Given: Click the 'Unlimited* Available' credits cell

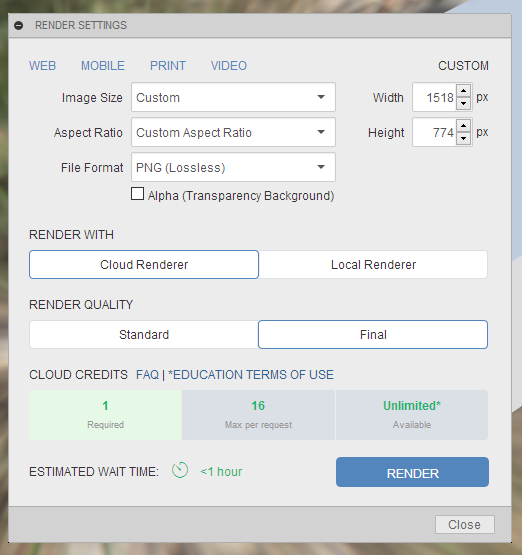Looking at the screenshot, I should (412, 415).
